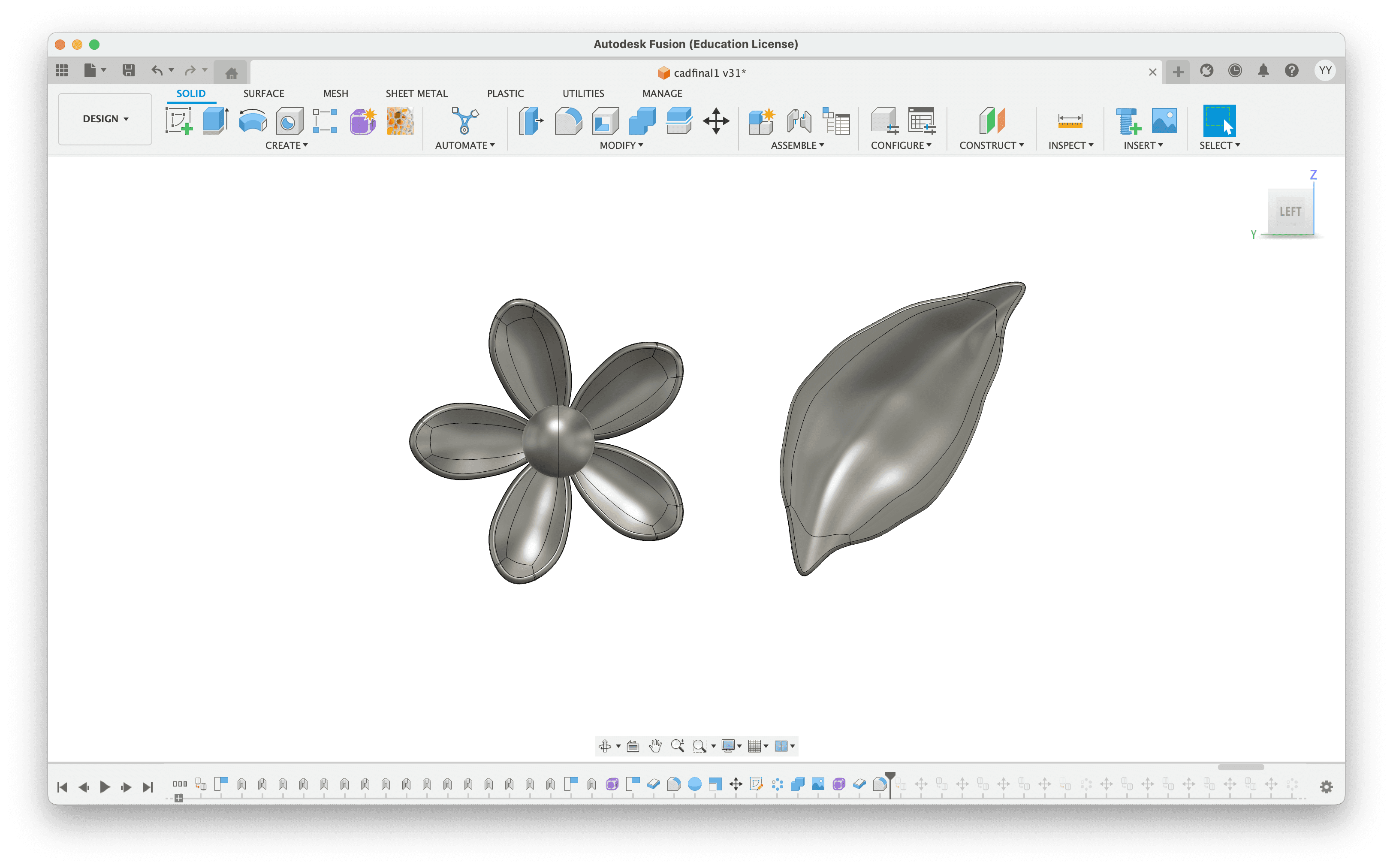Viewport: 1393px width, 868px height.
Task: Click the Shell tool icon
Action: pyautogui.click(x=605, y=121)
